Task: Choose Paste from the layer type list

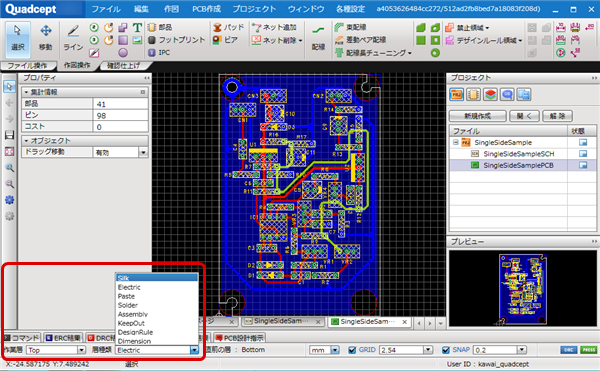Action: tap(157, 296)
